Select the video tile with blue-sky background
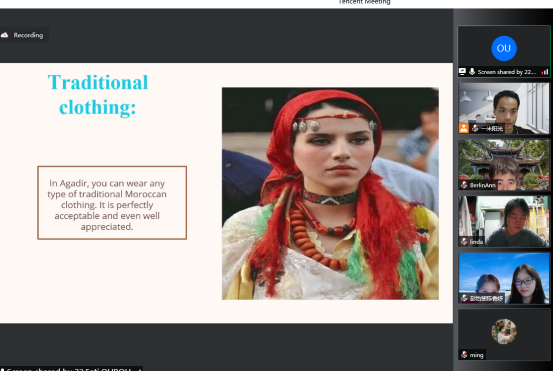 coord(504,278)
